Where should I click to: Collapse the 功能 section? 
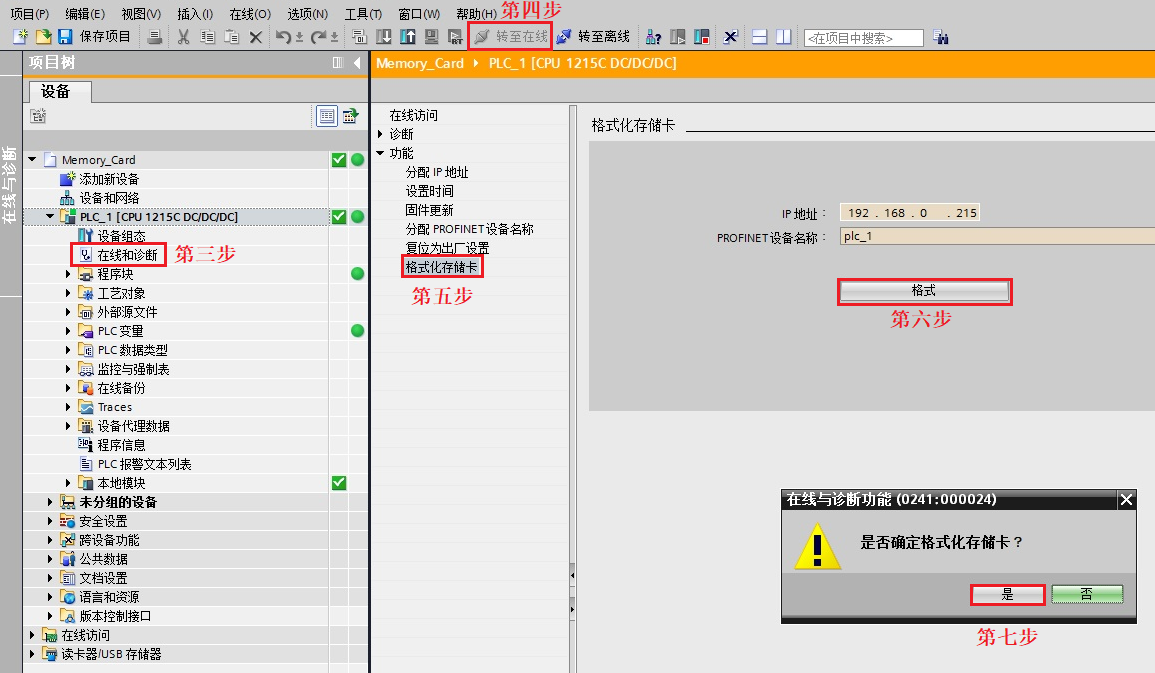pos(380,153)
